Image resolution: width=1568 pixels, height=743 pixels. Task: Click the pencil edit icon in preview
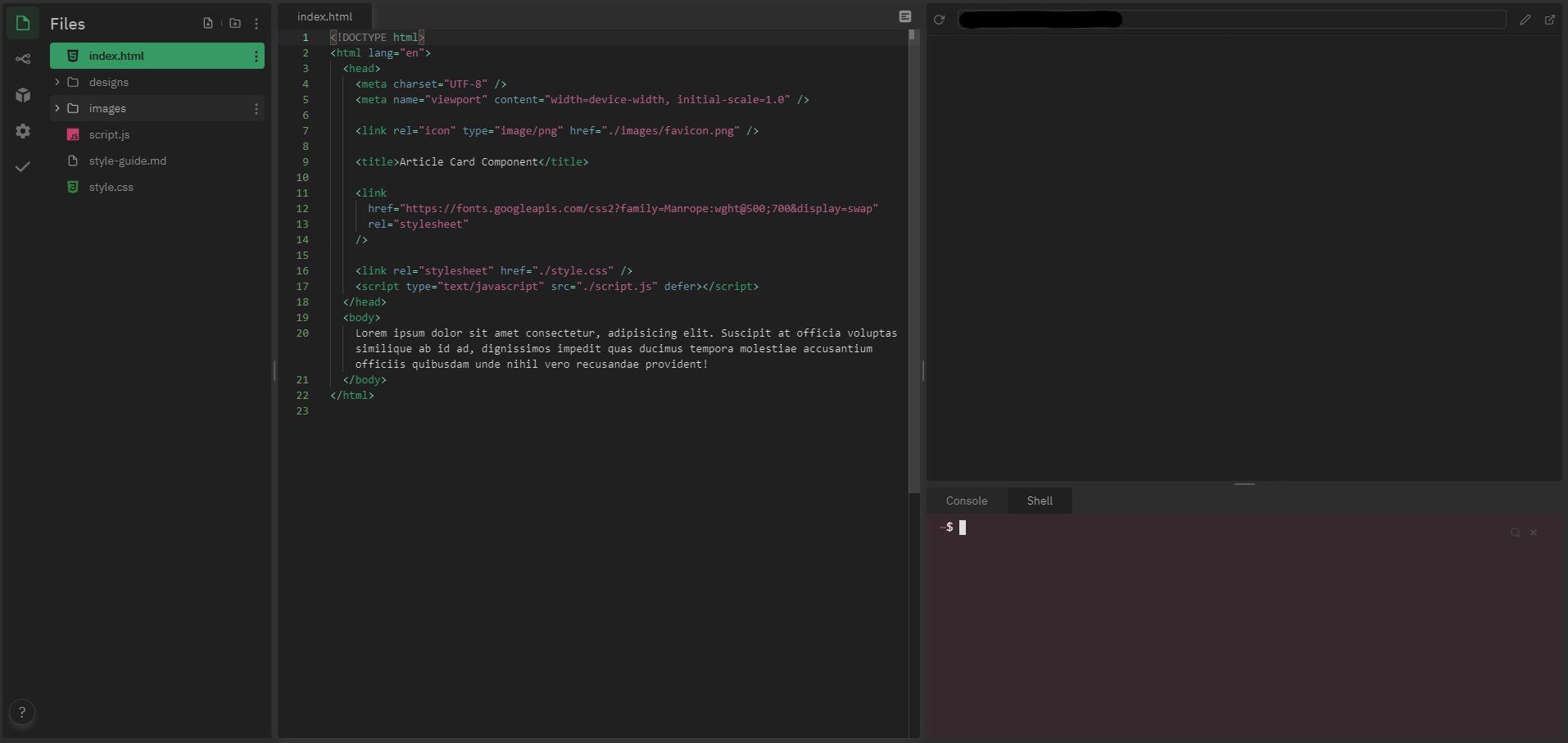tap(1525, 20)
